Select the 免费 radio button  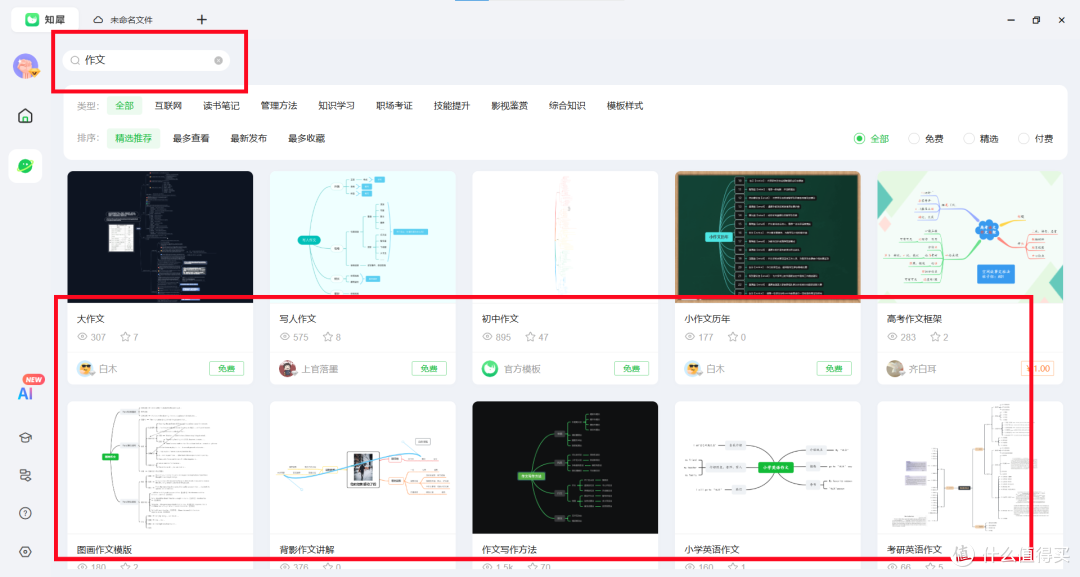pyautogui.click(x=914, y=138)
